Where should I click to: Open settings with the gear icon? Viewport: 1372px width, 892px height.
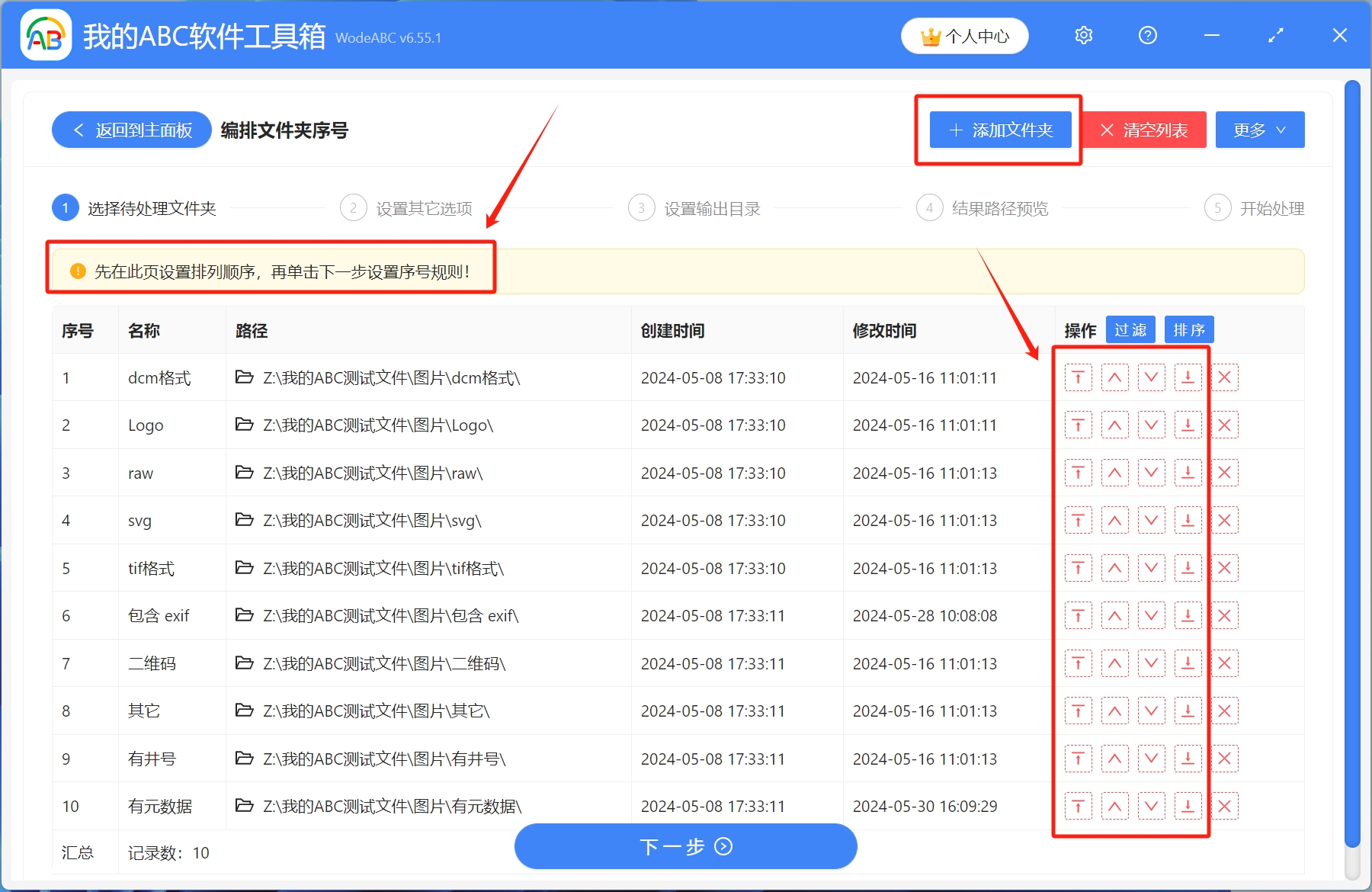1083,35
